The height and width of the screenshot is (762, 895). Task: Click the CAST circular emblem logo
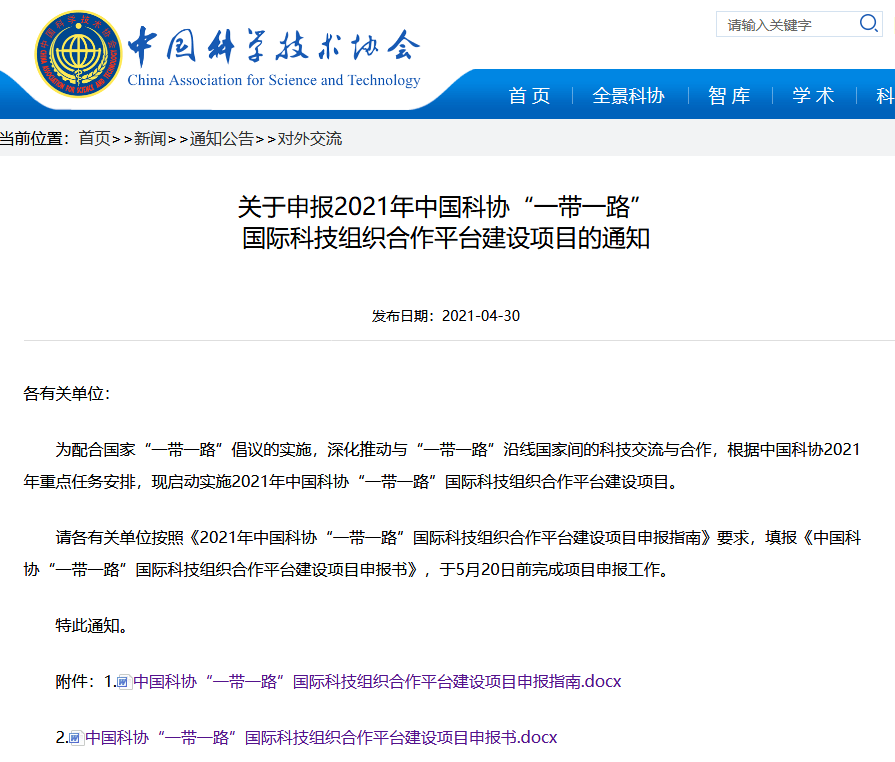(78, 55)
